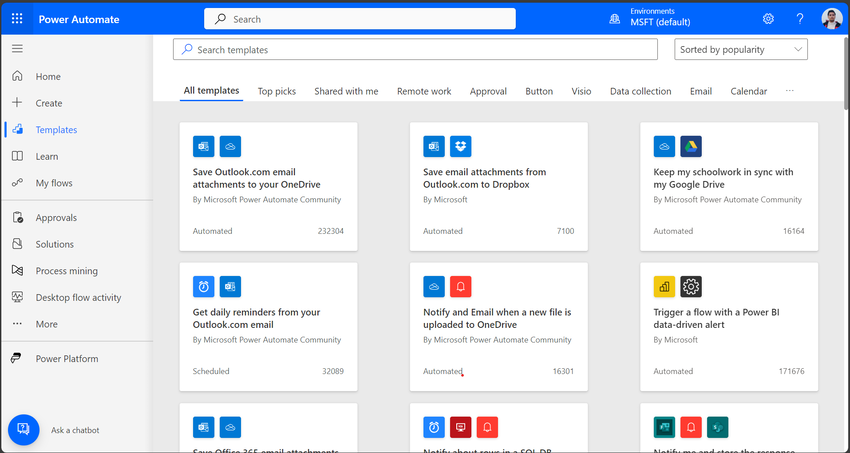850x453 pixels.
Task: Click the alarm clock icon on the daily reminders card
Action: click(203, 287)
